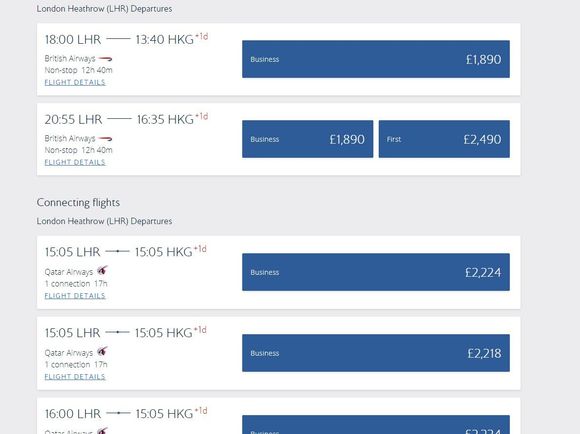Click the +1d indicator on 13:40 HKG arrival
The height and width of the screenshot is (434, 580).
(202, 37)
